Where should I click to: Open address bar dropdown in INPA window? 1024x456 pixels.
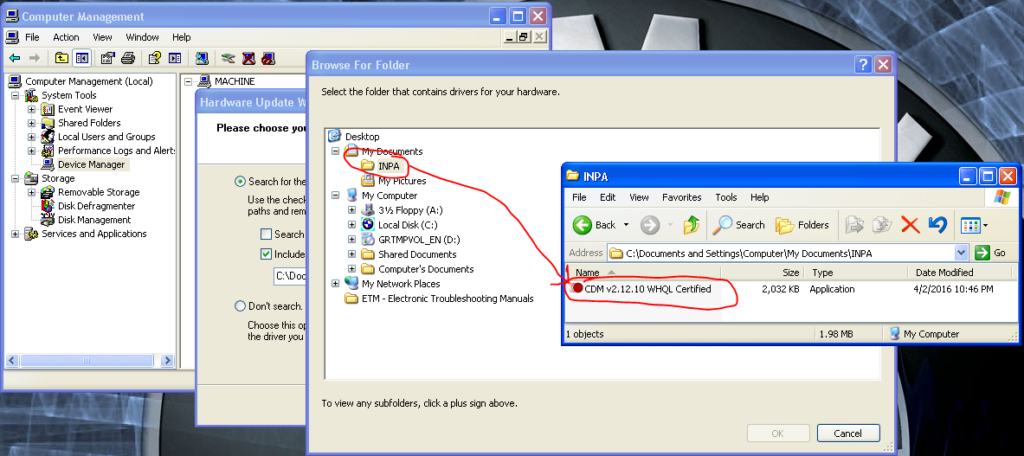coord(961,253)
